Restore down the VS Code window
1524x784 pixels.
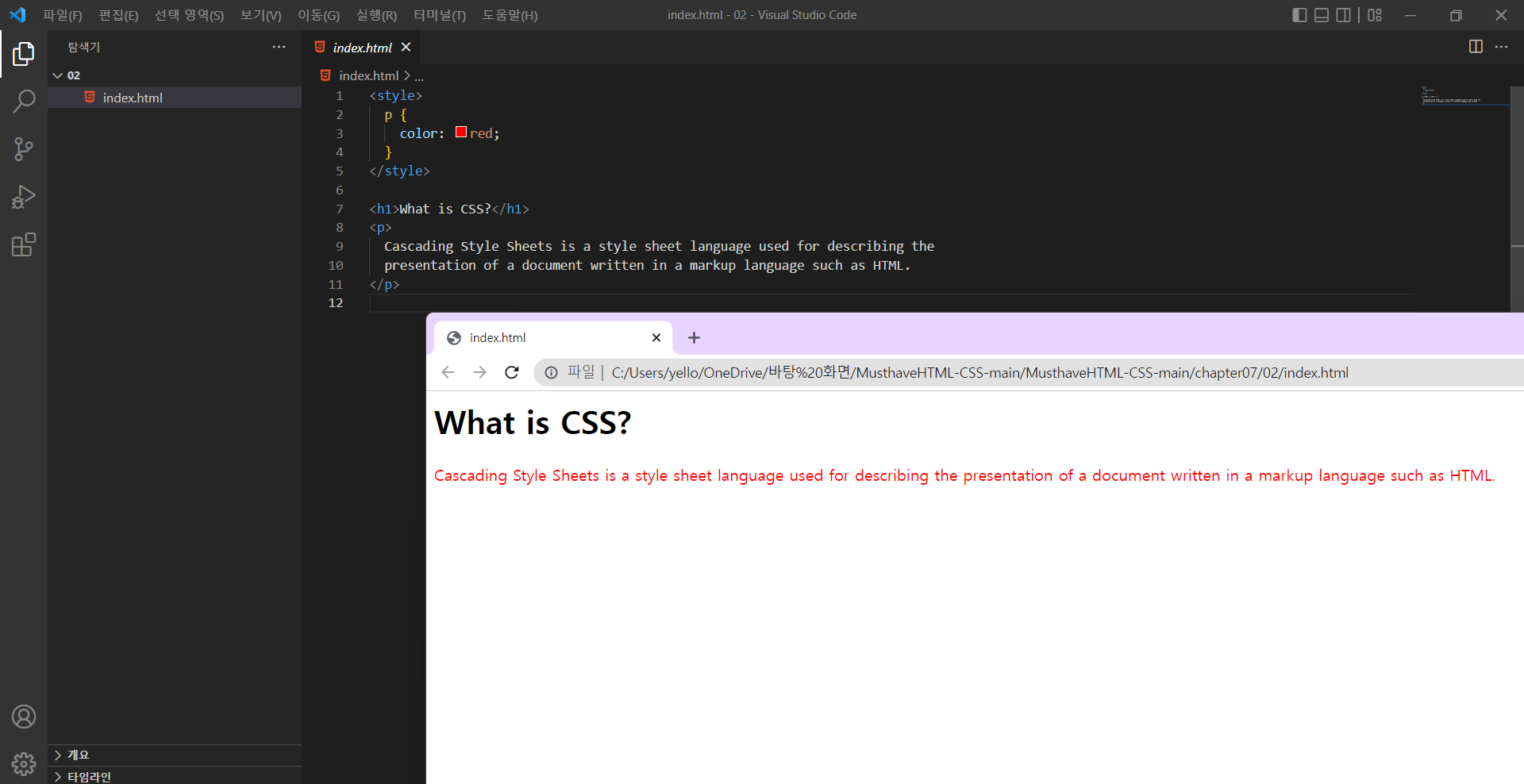pyautogui.click(x=1456, y=15)
